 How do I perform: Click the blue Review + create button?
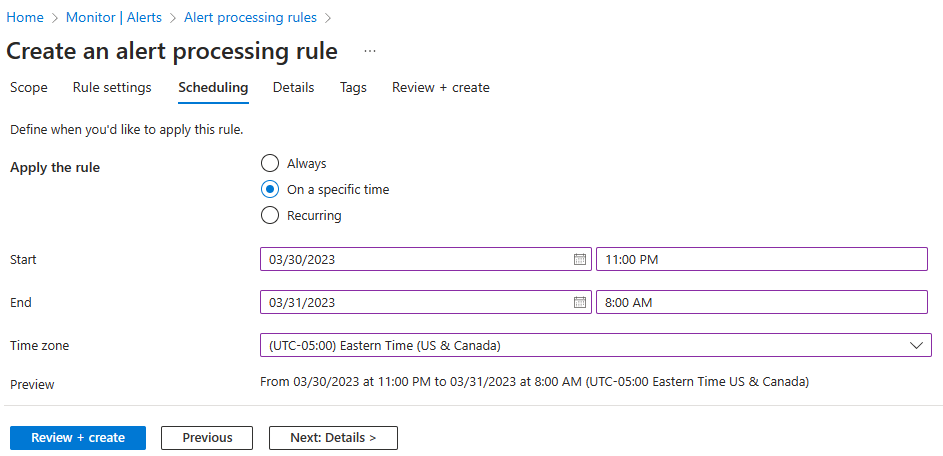click(x=78, y=437)
